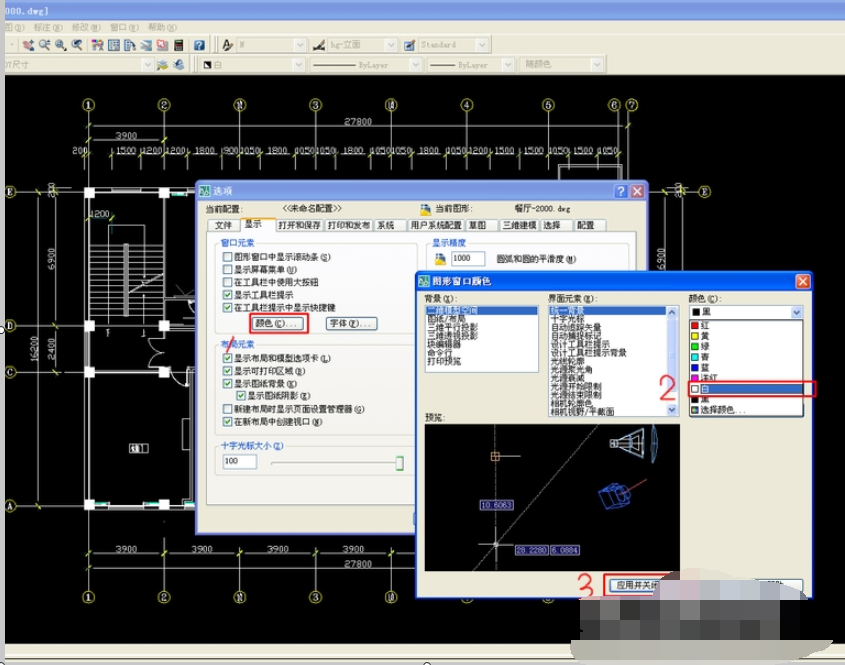
Task: Click the arc smoothness field showing 1000
Action: point(467,259)
